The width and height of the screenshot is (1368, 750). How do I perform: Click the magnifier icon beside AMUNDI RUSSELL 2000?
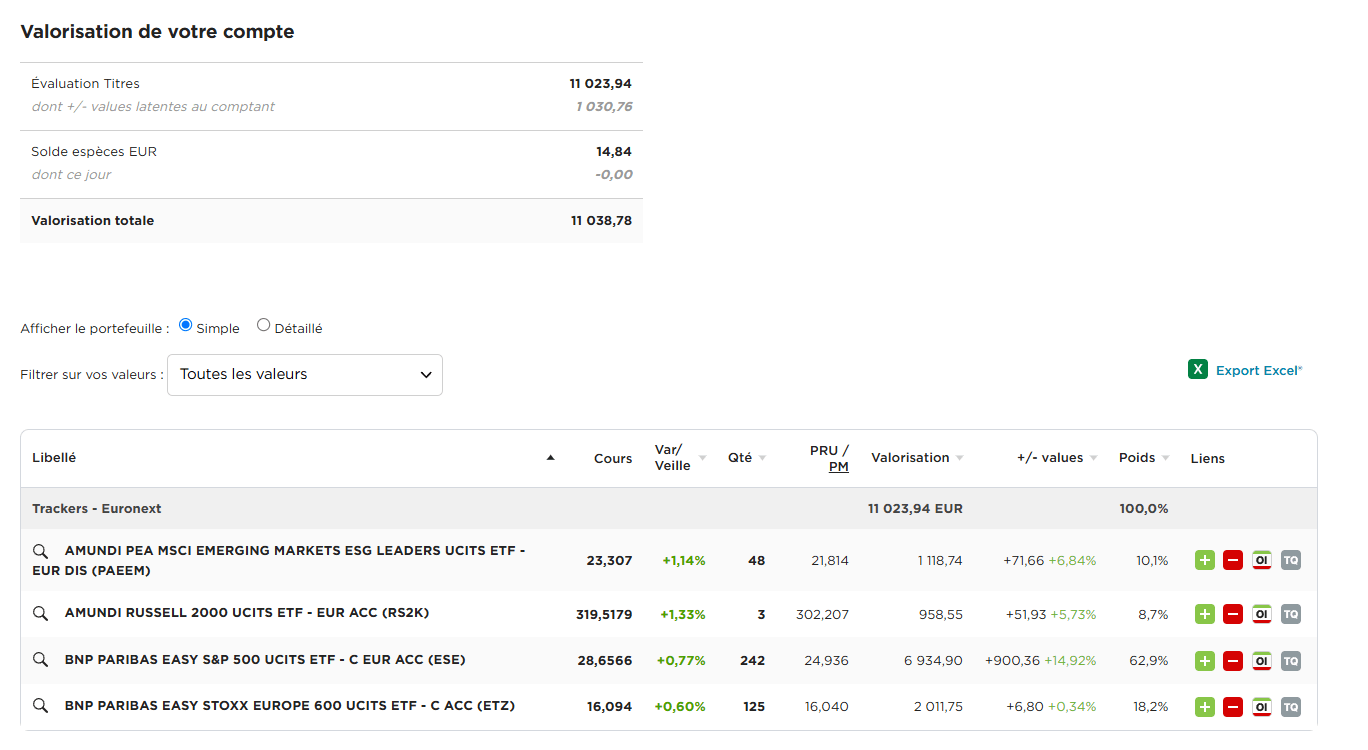pyautogui.click(x=40, y=613)
